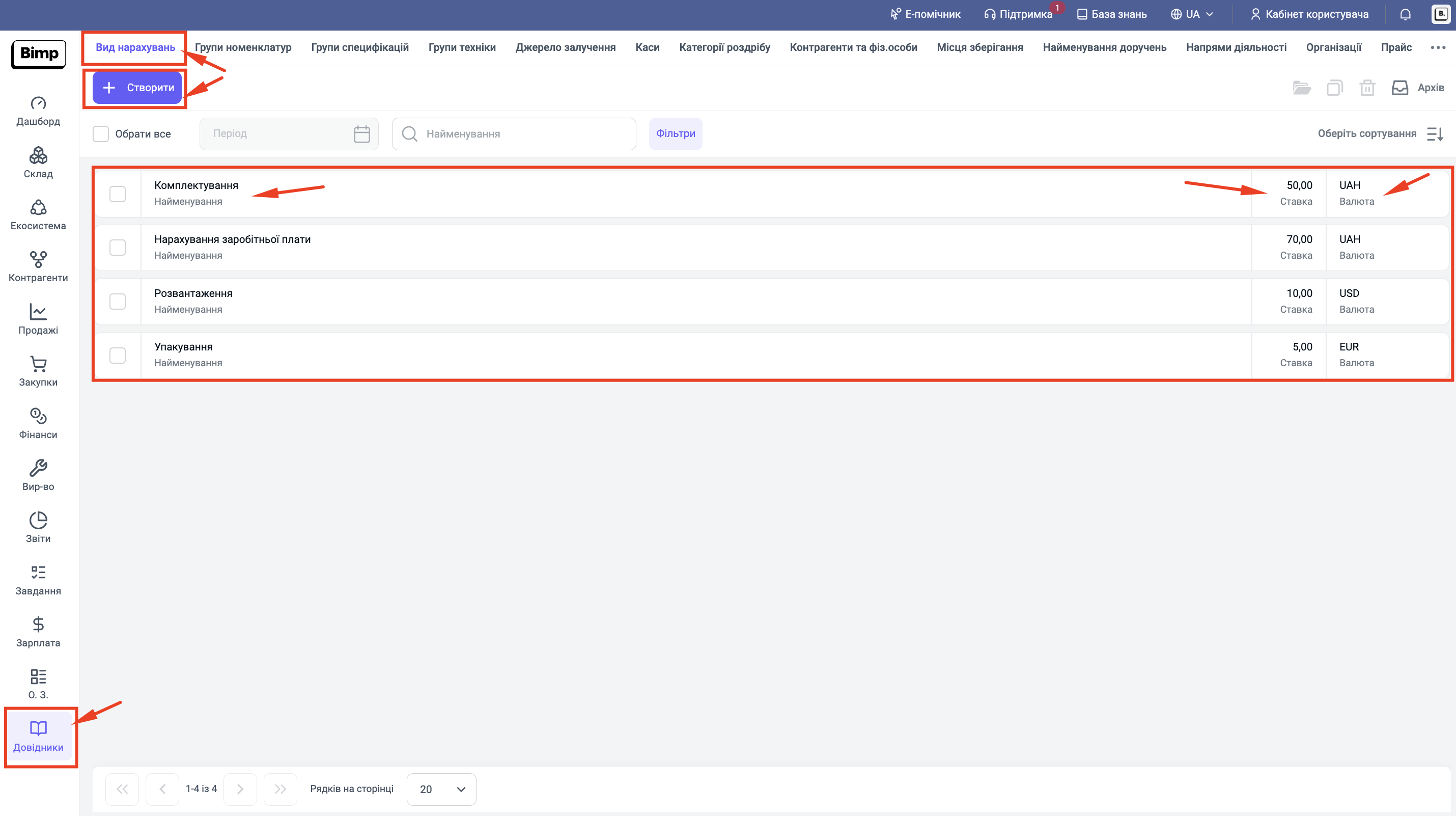The width and height of the screenshot is (1456, 816).
Task: Open rows per page dropdown
Action: tap(441, 789)
